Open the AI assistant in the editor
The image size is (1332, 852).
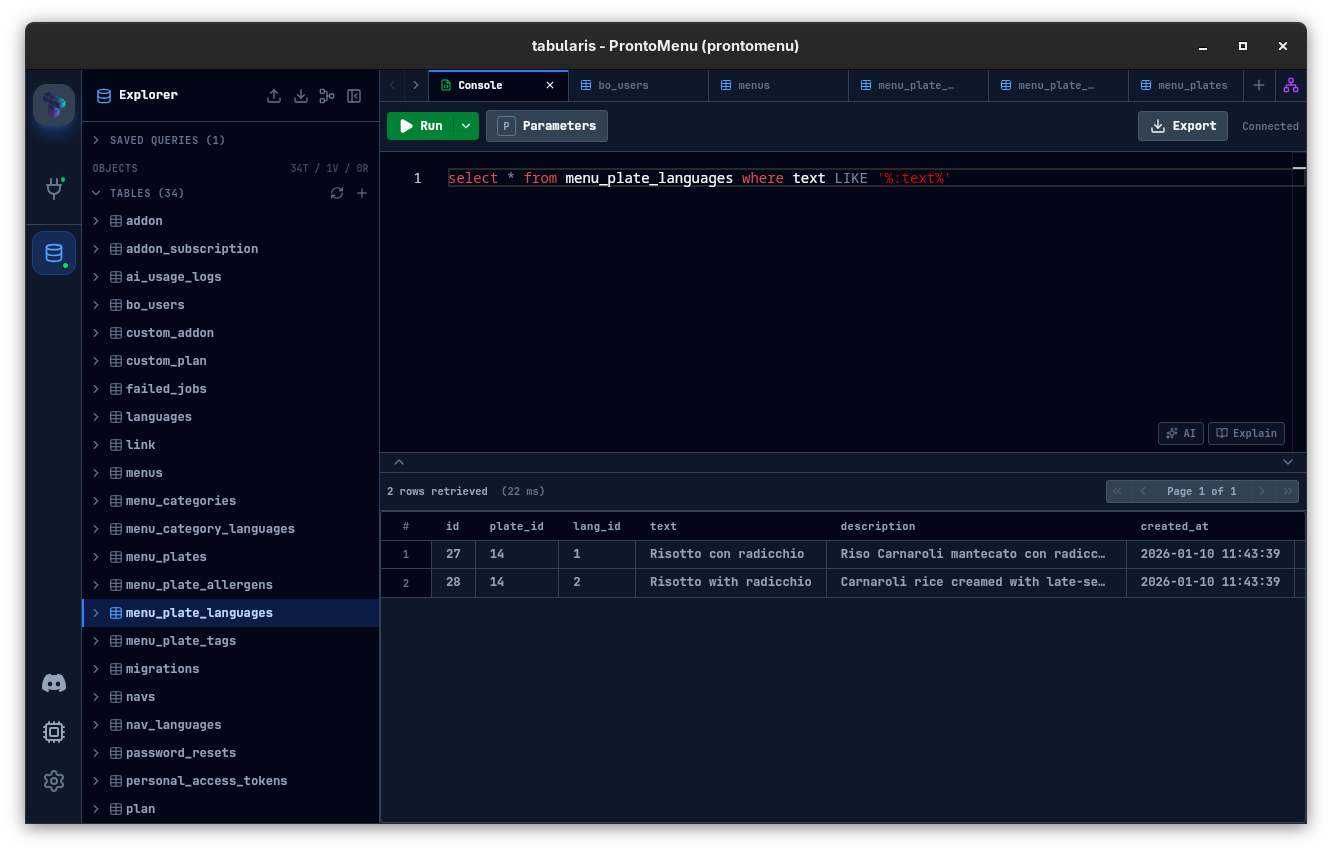(1180, 433)
